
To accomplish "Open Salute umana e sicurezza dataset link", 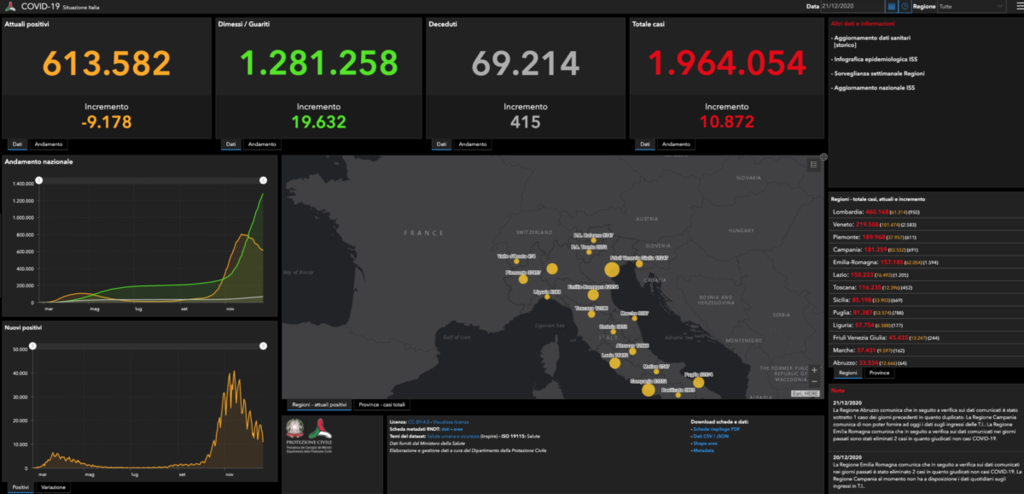I will 455,436.
